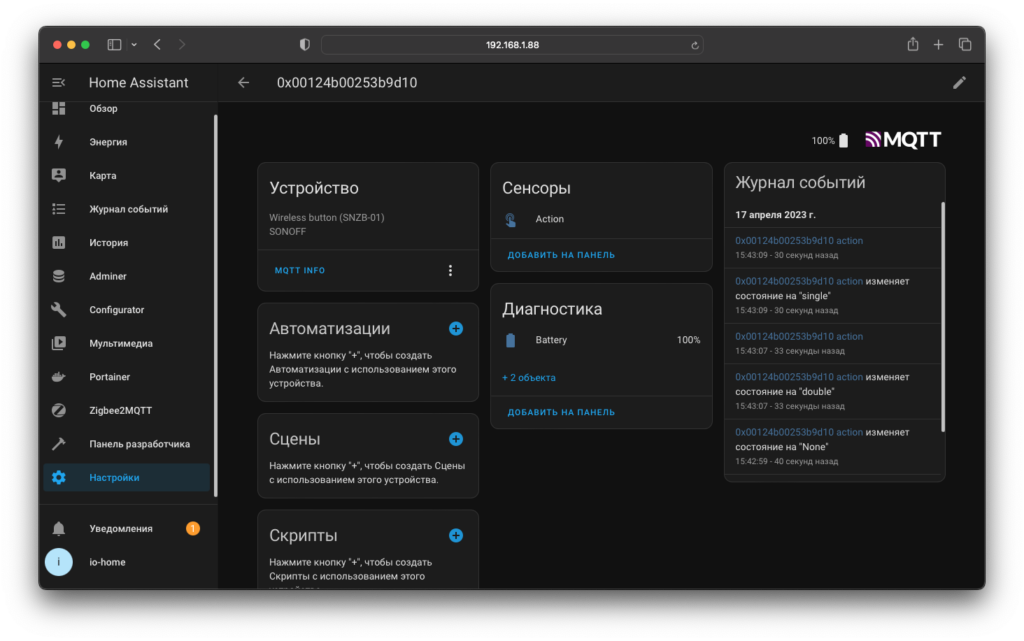Add a new script with plus icon
This screenshot has height=641, width=1024.
[456, 535]
